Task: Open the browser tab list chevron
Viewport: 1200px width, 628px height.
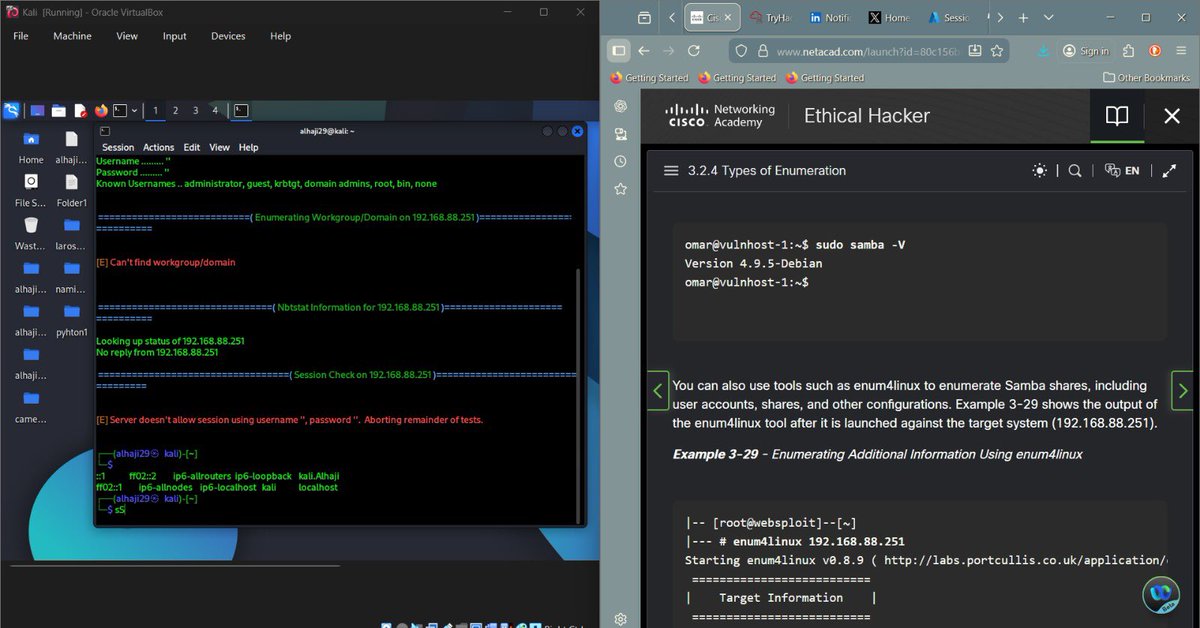Action: tap(1046, 17)
